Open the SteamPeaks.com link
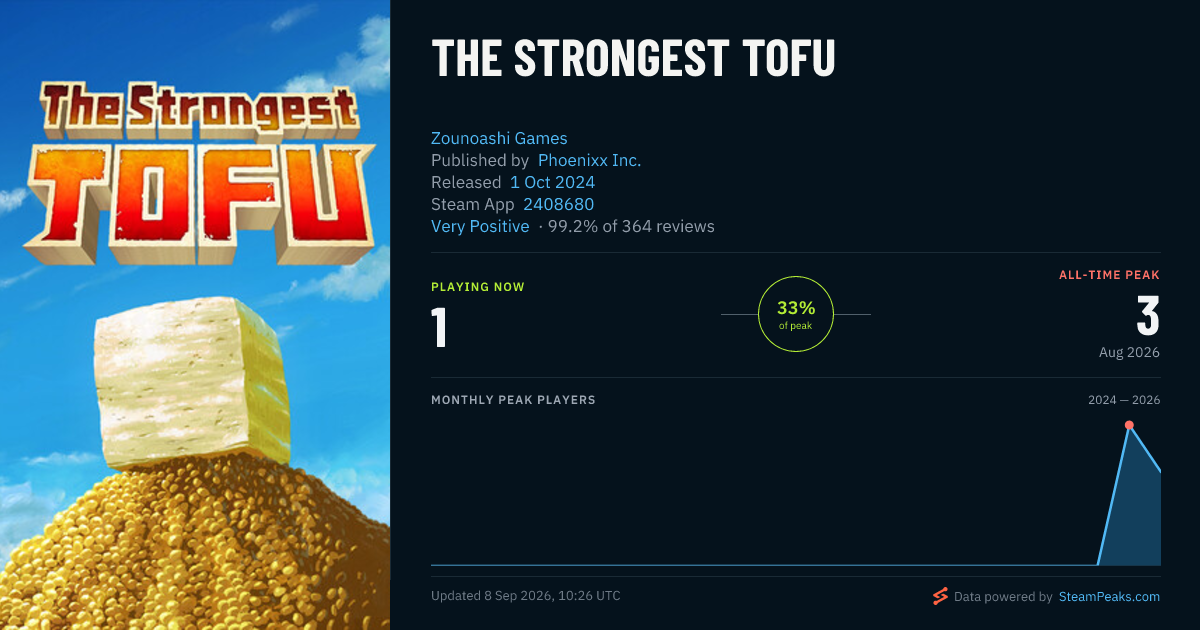 pos(1108,596)
